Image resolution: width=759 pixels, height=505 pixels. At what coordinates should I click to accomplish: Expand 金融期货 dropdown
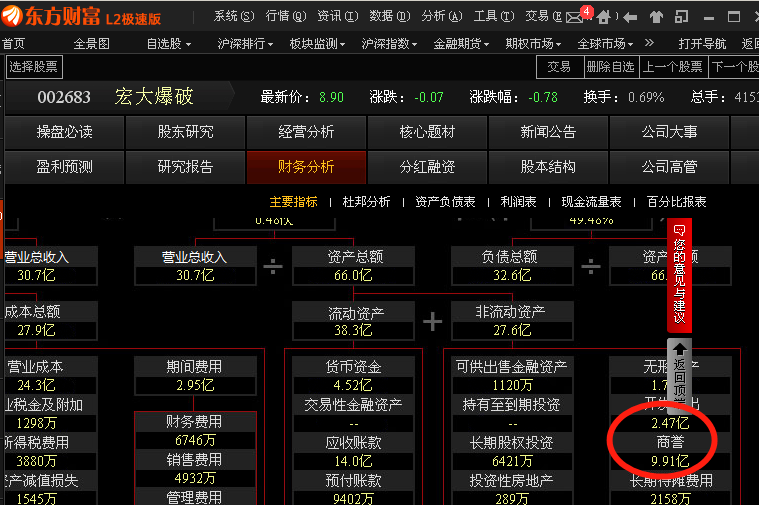click(x=461, y=44)
